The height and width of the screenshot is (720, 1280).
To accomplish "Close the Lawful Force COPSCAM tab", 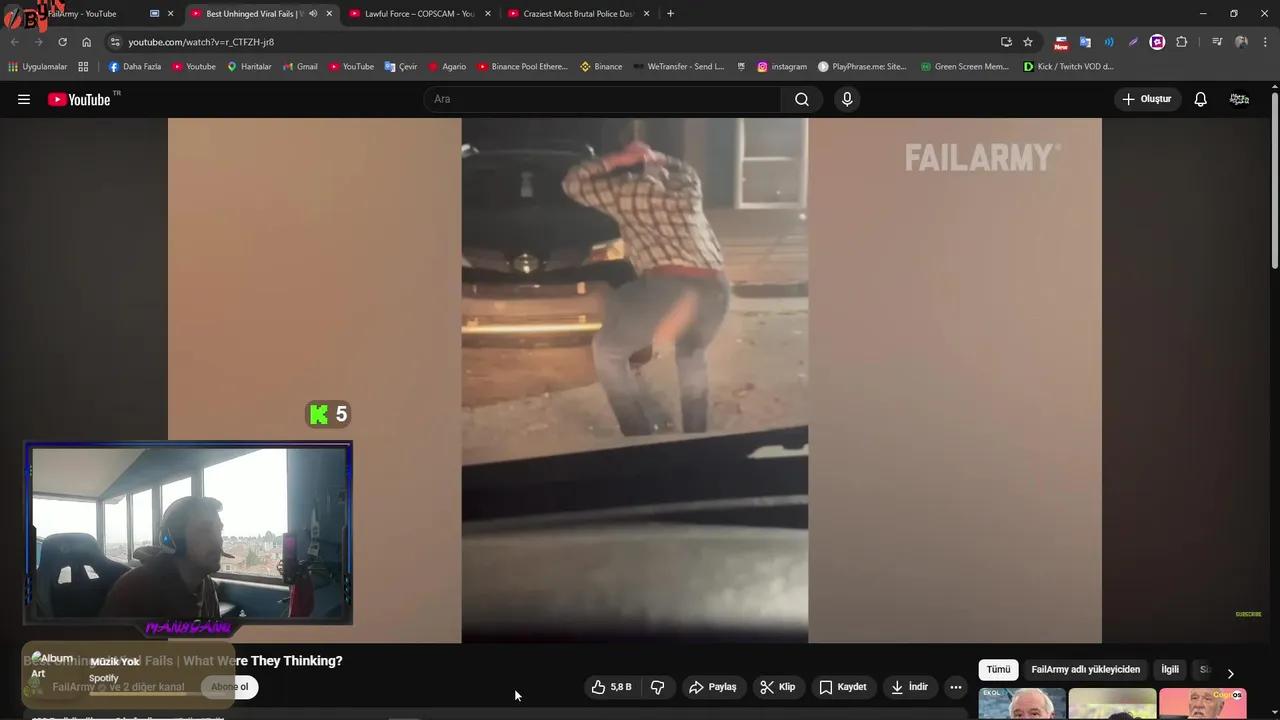I will click(x=488, y=14).
